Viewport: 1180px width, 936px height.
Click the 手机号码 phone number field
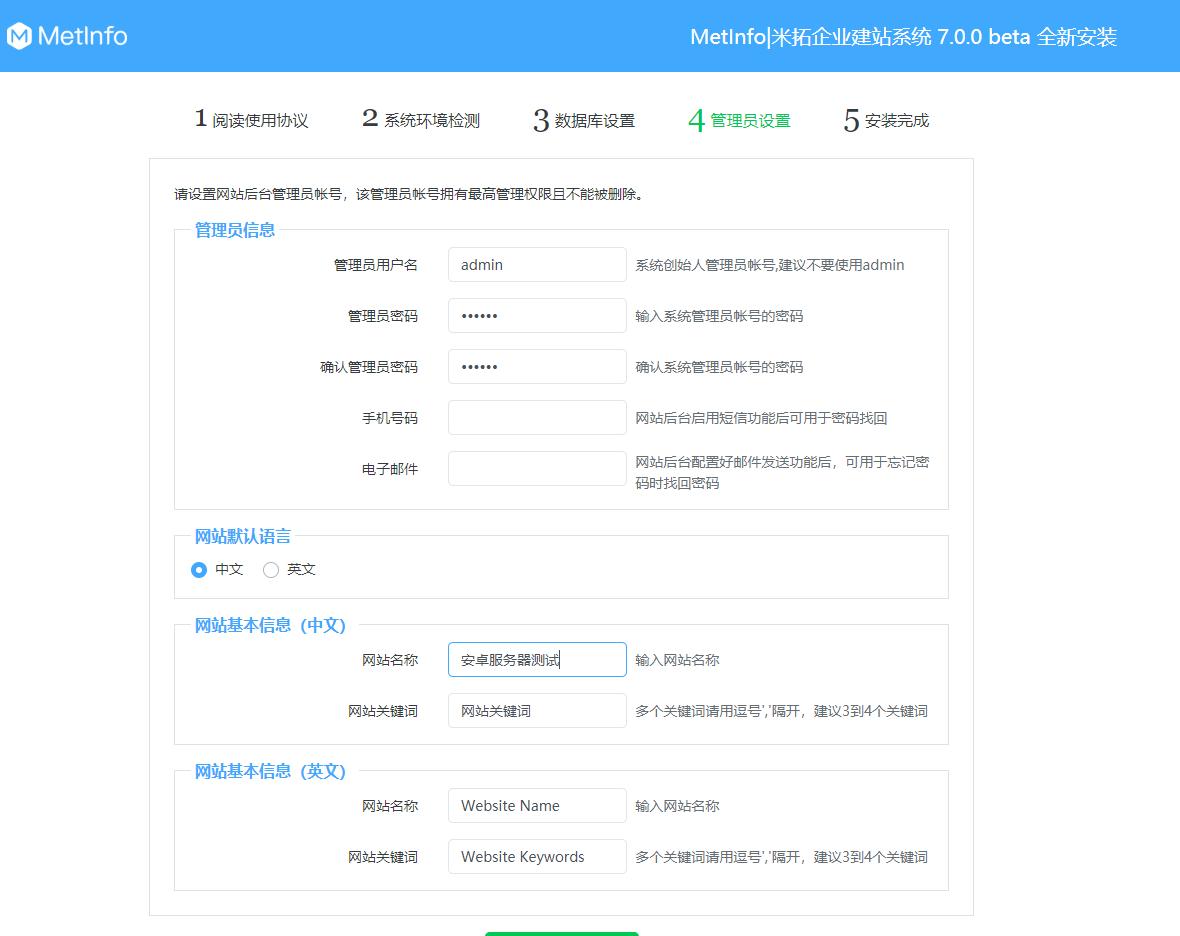click(x=537, y=417)
